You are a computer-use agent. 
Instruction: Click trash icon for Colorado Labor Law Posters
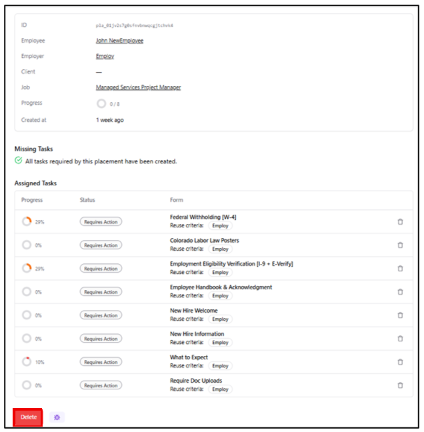coord(400,245)
